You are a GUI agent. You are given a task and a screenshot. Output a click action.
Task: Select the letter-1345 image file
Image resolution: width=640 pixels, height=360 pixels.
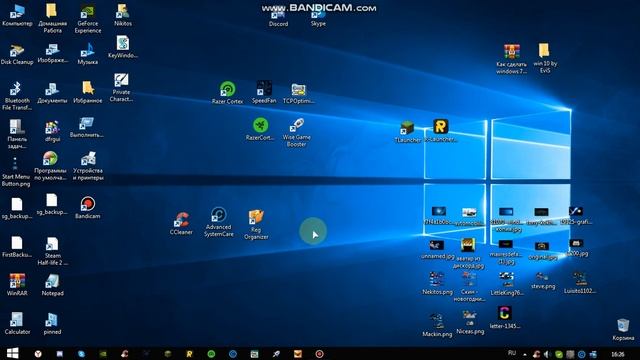pyautogui.click(x=504, y=318)
